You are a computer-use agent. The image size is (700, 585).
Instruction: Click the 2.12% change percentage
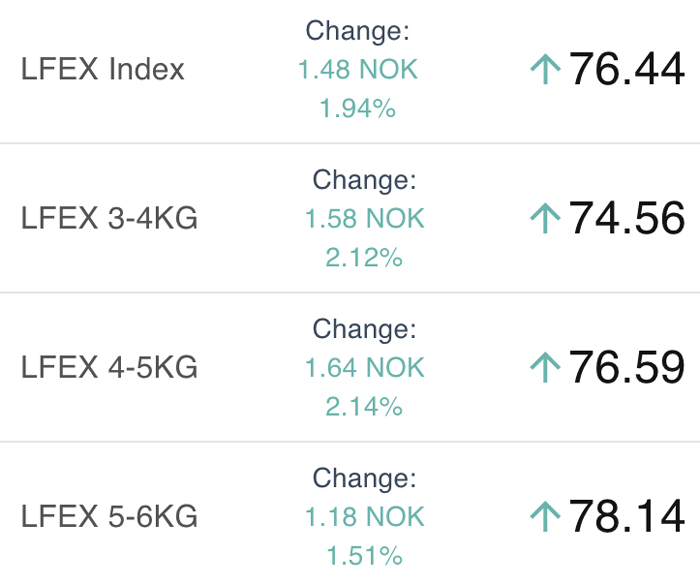coord(364,257)
